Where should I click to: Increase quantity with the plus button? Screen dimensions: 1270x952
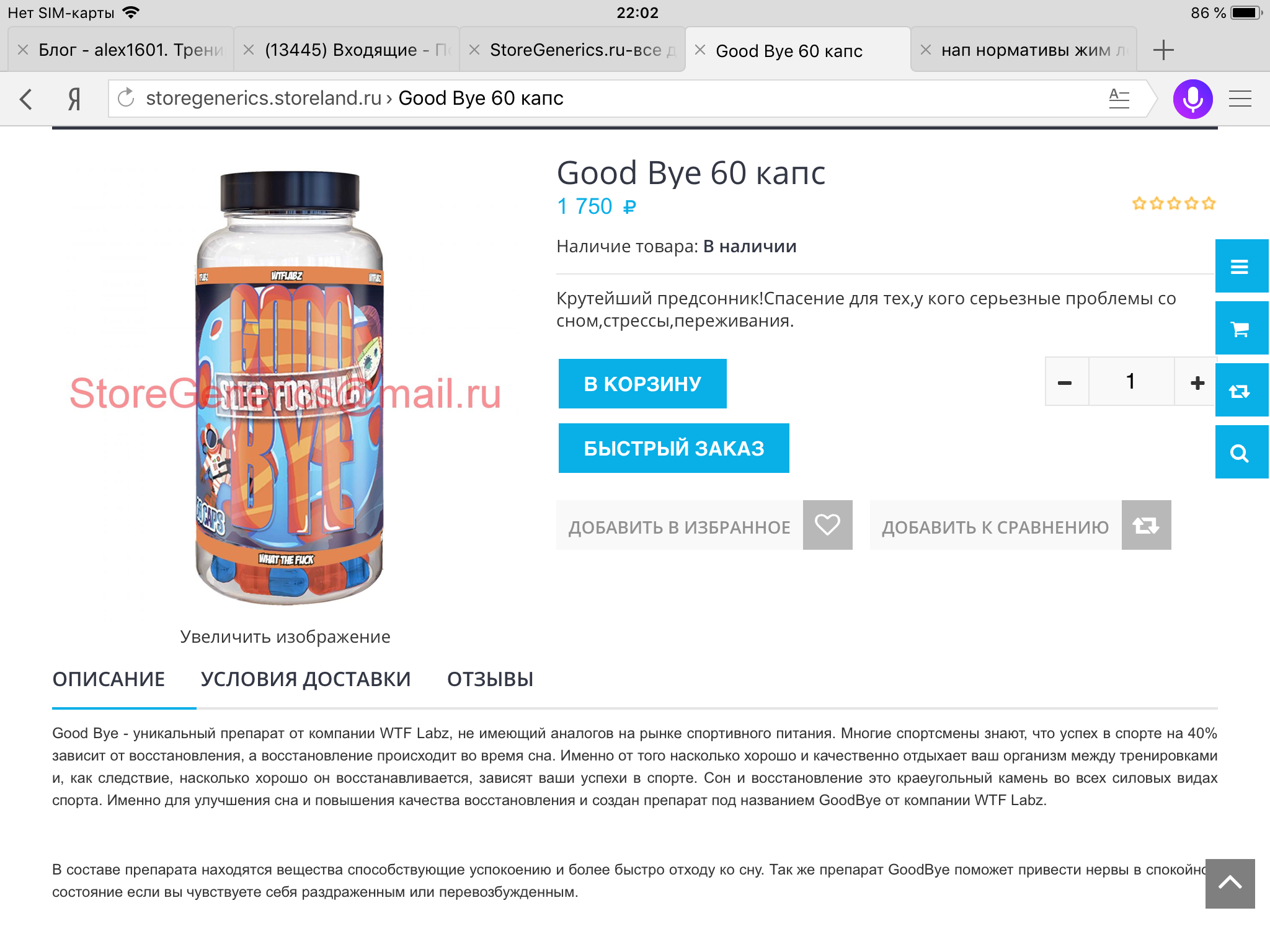(x=1197, y=382)
